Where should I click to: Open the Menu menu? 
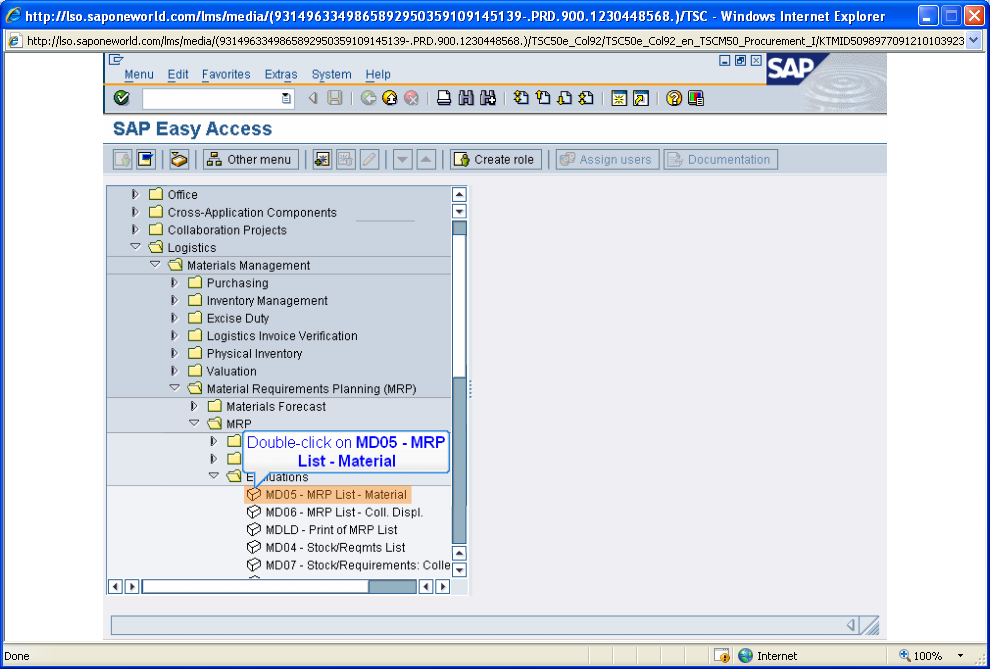139,74
